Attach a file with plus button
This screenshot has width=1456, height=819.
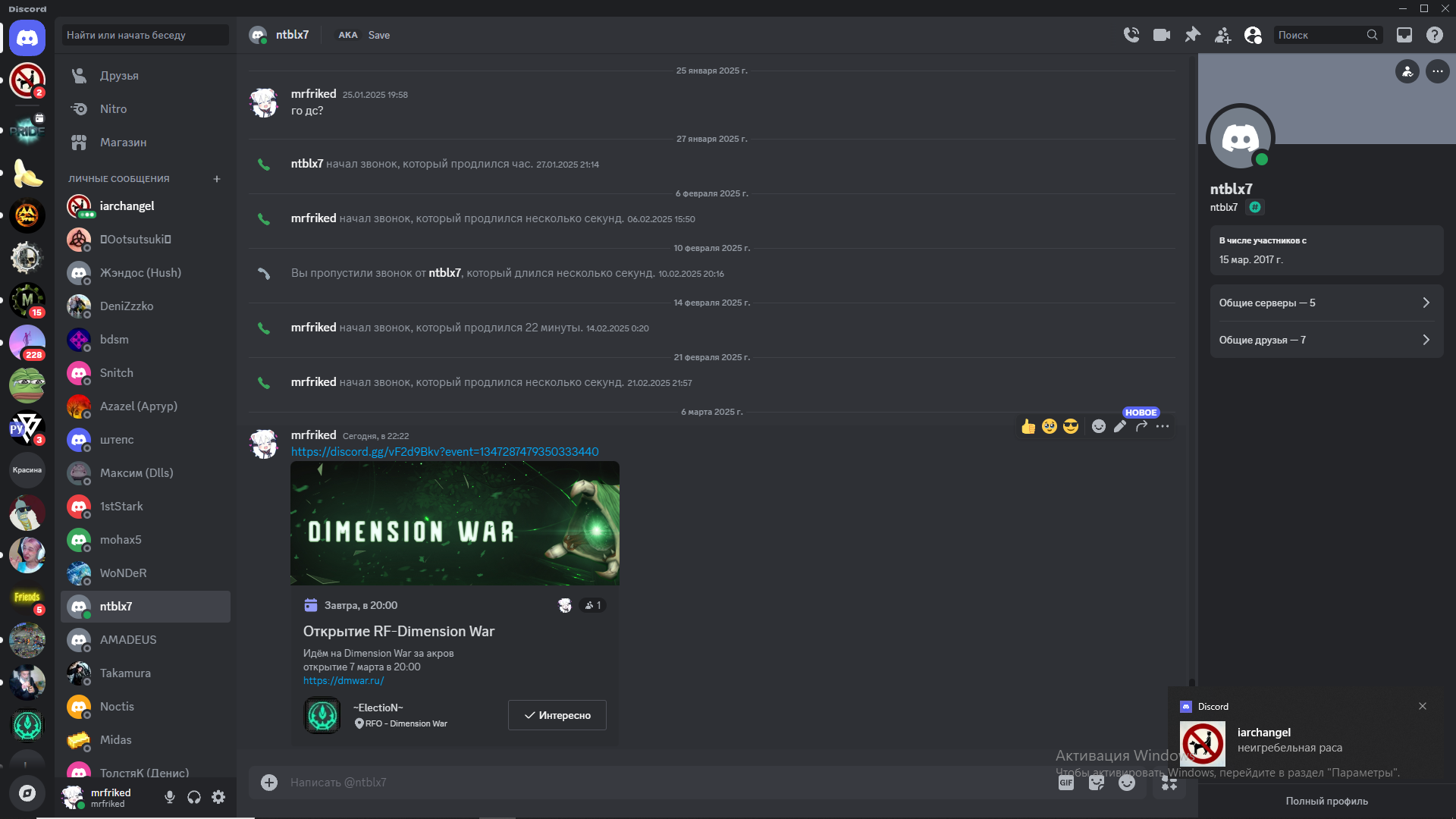pyautogui.click(x=269, y=782)
